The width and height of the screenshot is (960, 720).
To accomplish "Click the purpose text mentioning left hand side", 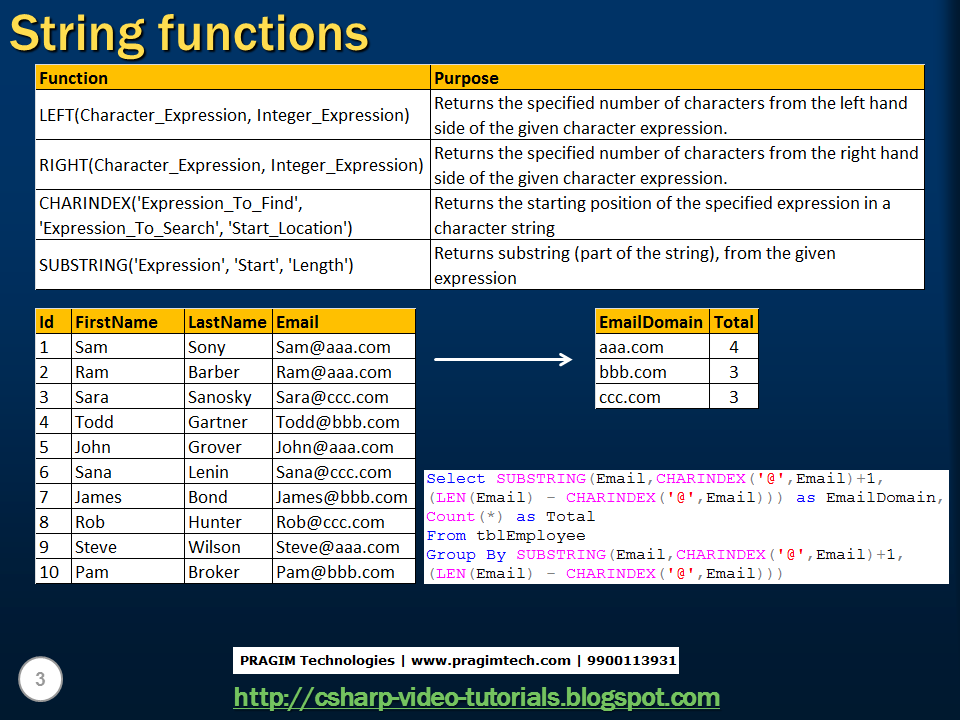I will click(677, 115).
